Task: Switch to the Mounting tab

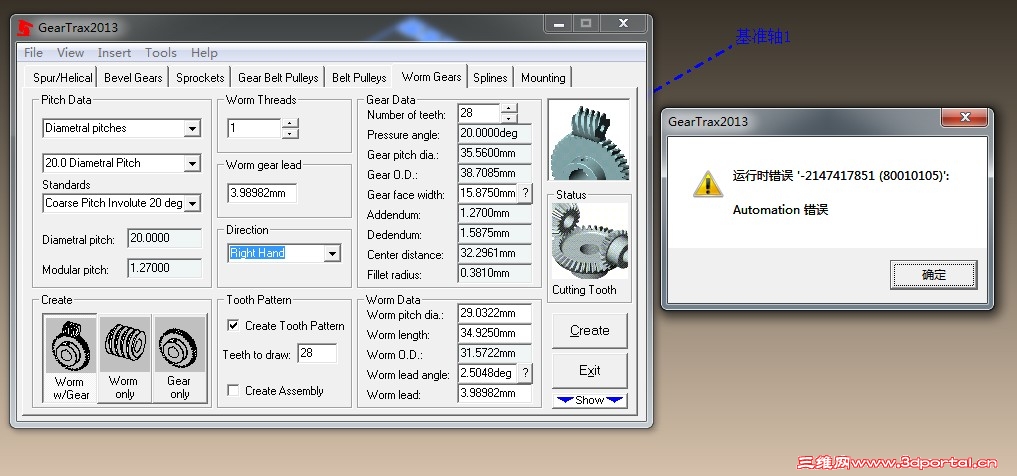Action: [543, 78]
